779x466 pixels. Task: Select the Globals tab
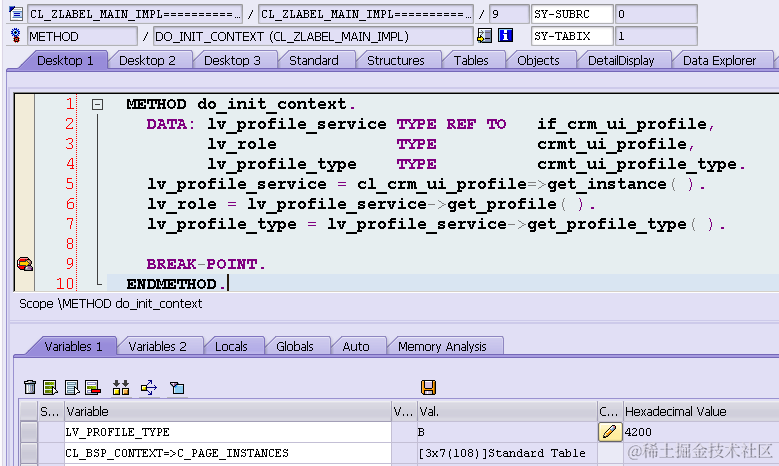click(x=295, y=346)
